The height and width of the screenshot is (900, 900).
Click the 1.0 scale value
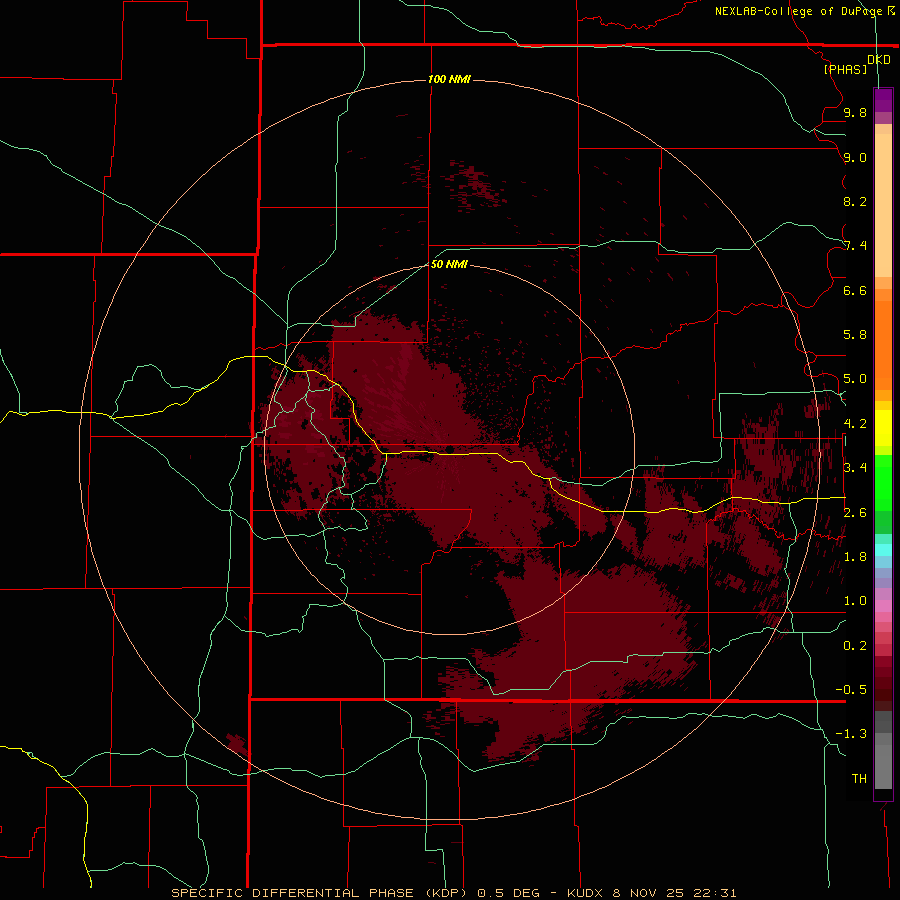pos(855,601)
